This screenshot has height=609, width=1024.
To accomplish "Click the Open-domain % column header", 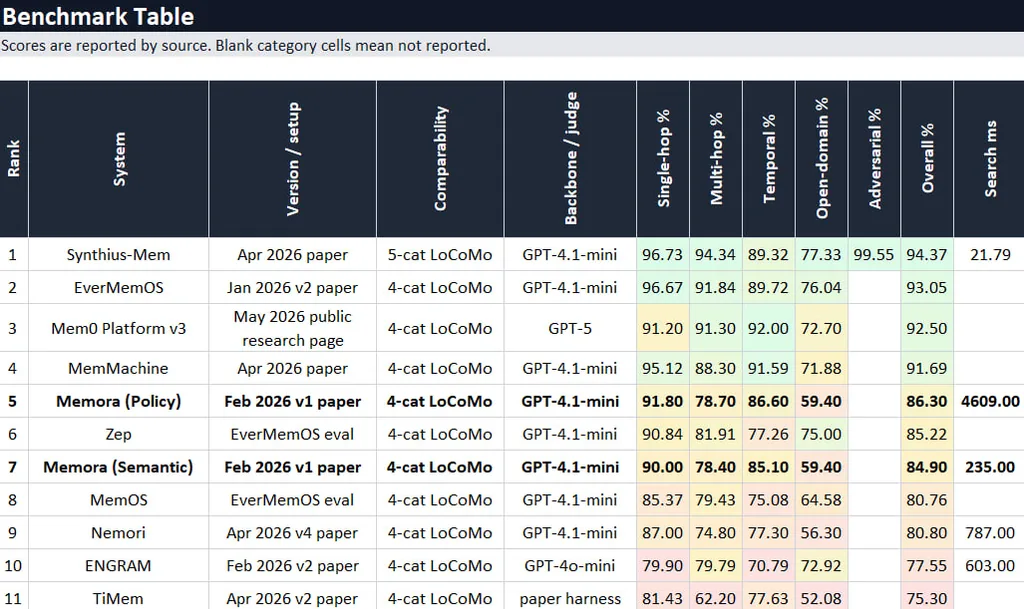I will [822, 159].
